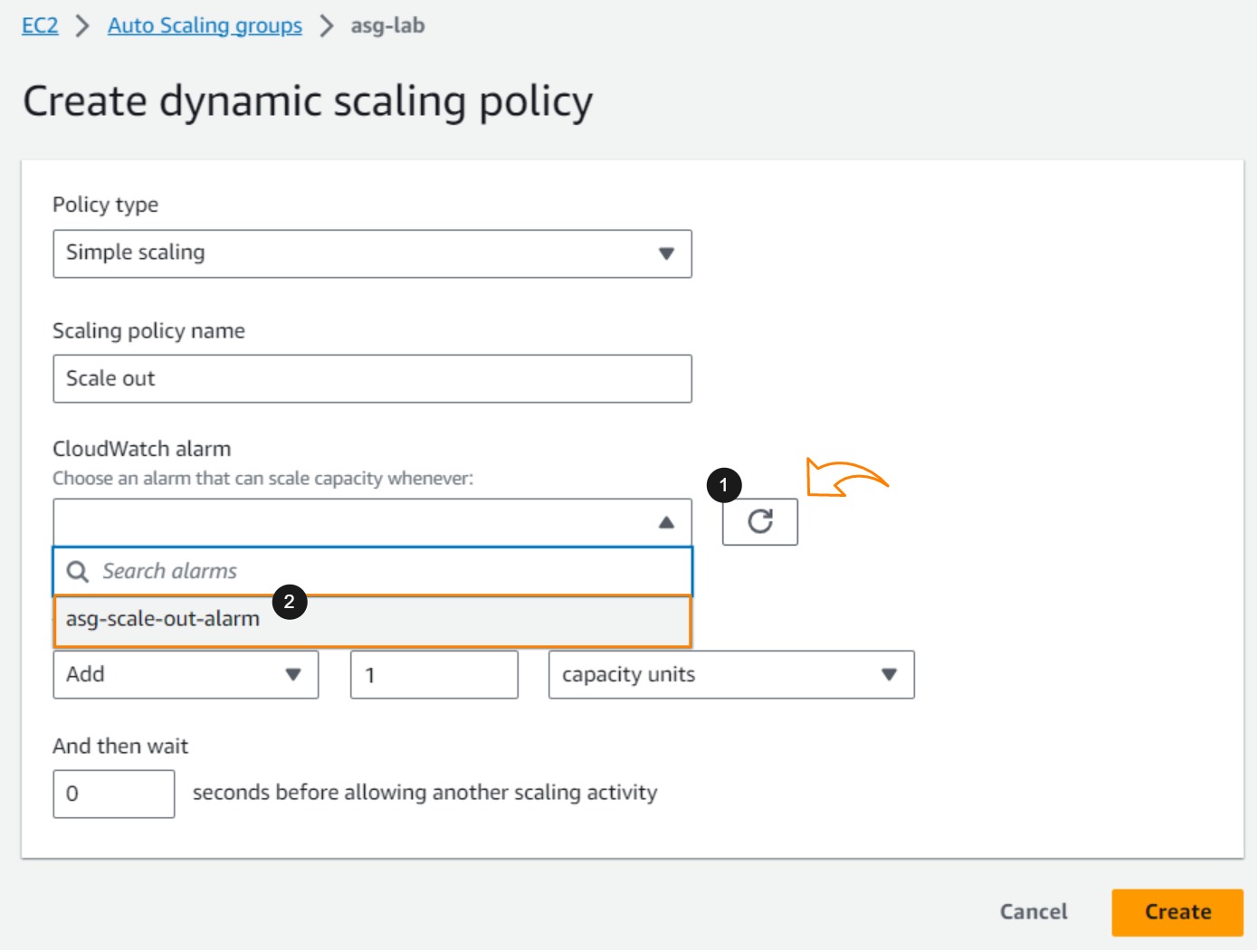The height and width of the screenshot is (952, 1259).
Task: Click the refresh alarms icon button
Action: click(759, 522)
